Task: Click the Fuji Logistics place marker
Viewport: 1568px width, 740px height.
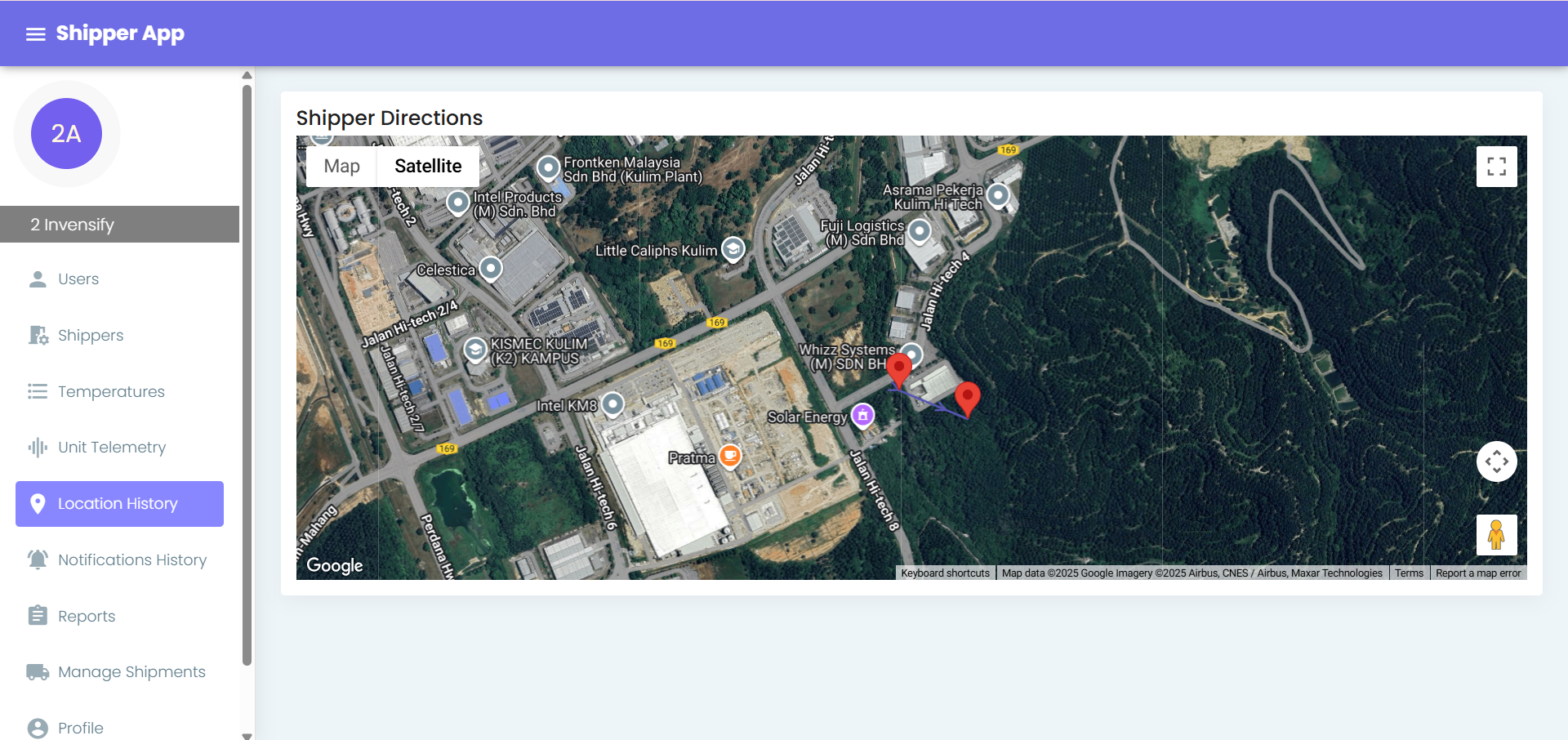Action: 920,231
